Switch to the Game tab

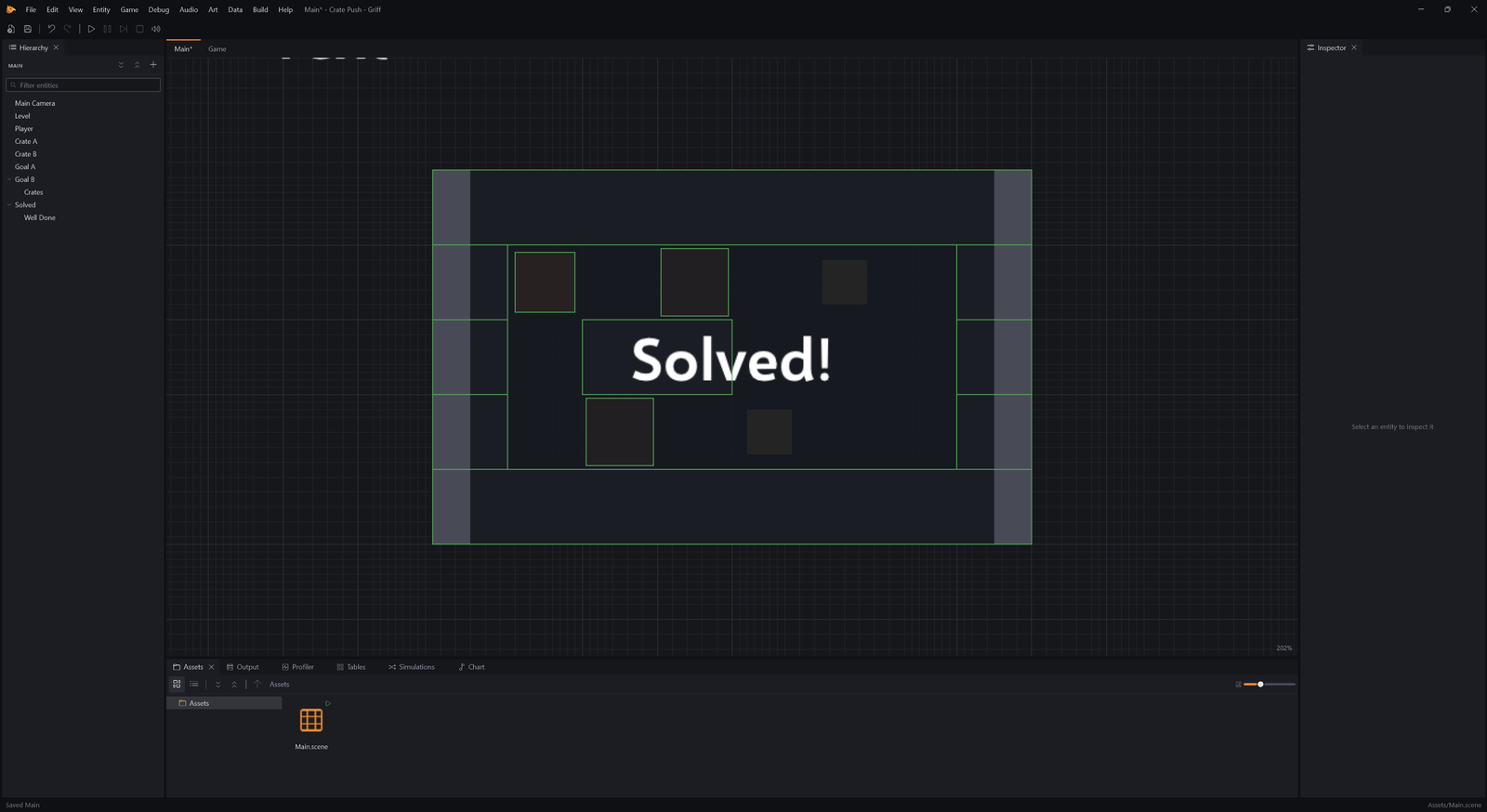coord(217,49)
